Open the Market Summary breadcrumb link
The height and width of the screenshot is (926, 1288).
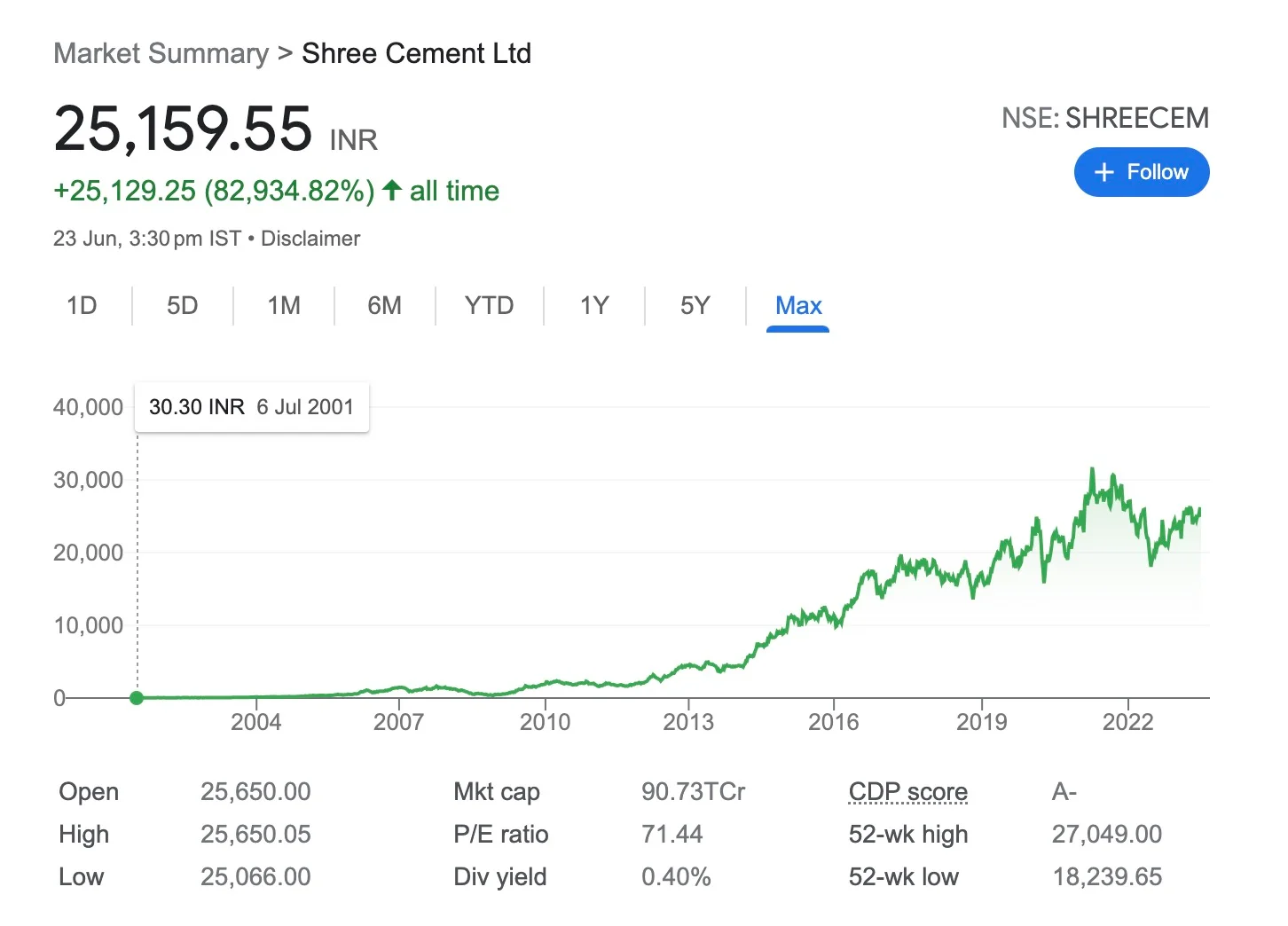point(161,53)
